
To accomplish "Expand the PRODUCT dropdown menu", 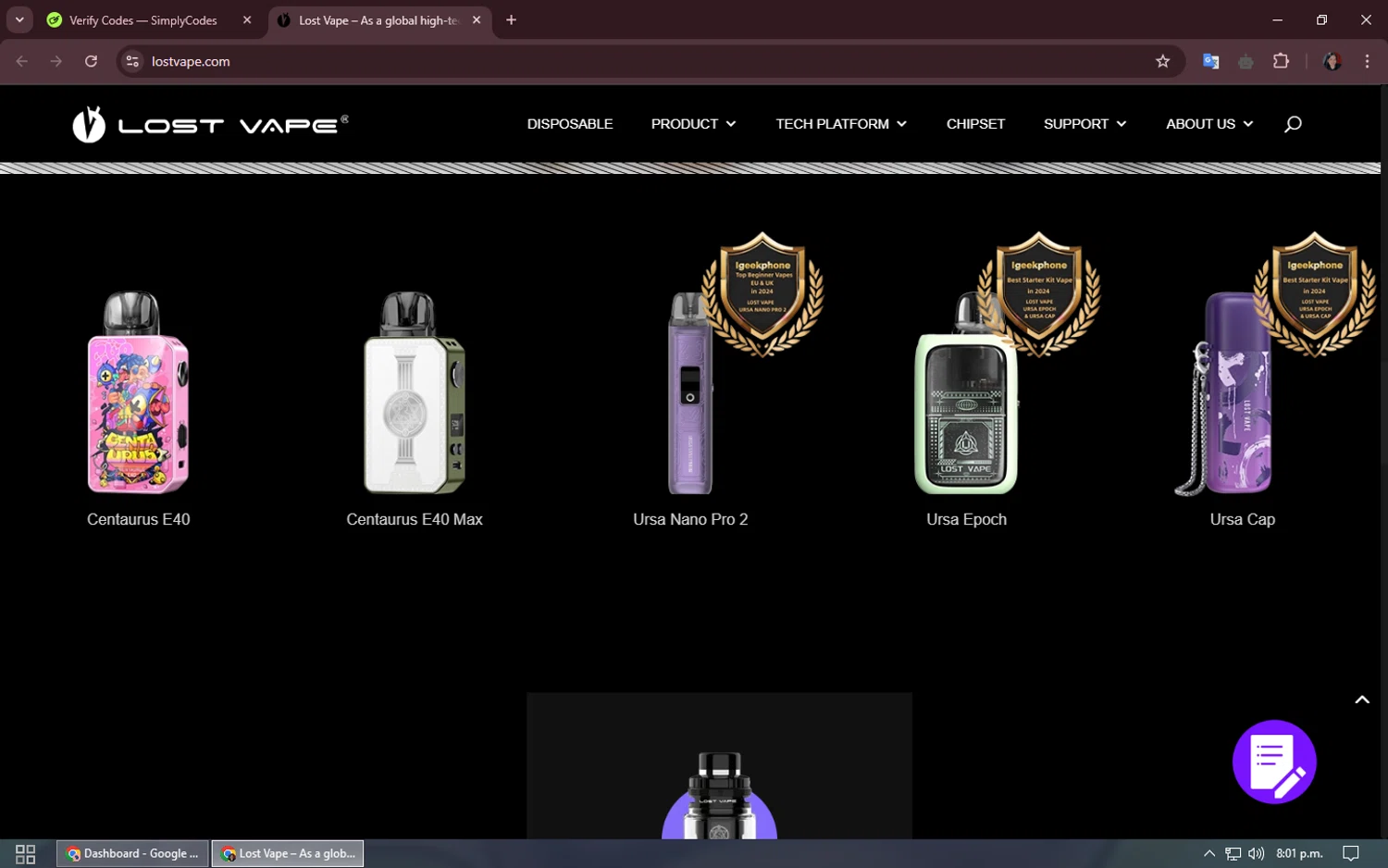I will pos(693,124).
